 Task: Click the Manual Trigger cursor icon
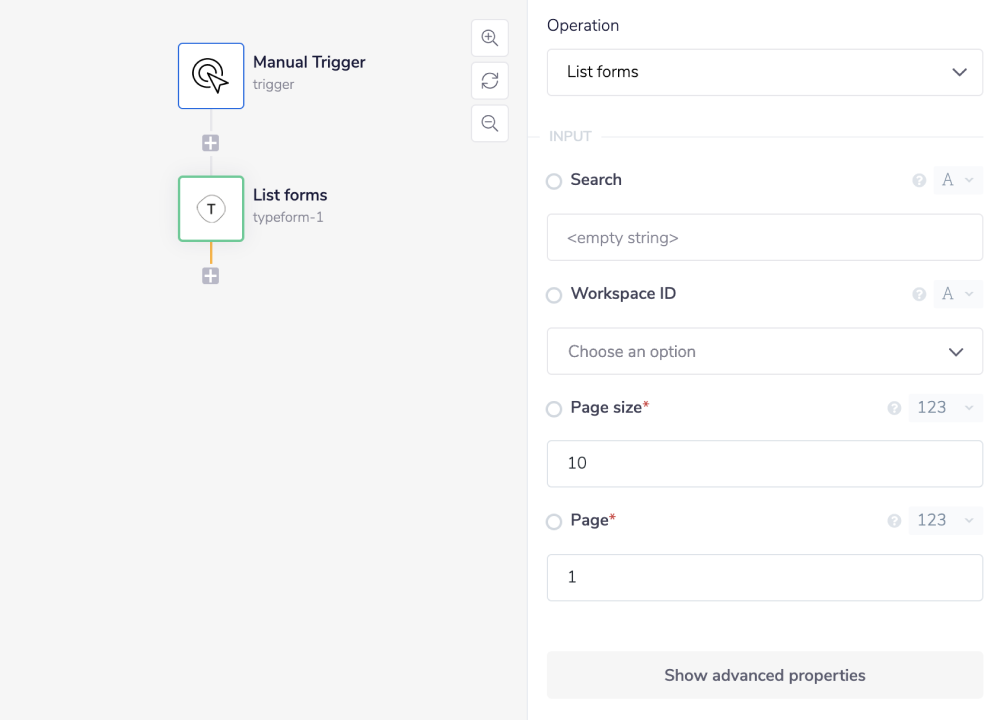pos(210,75)
